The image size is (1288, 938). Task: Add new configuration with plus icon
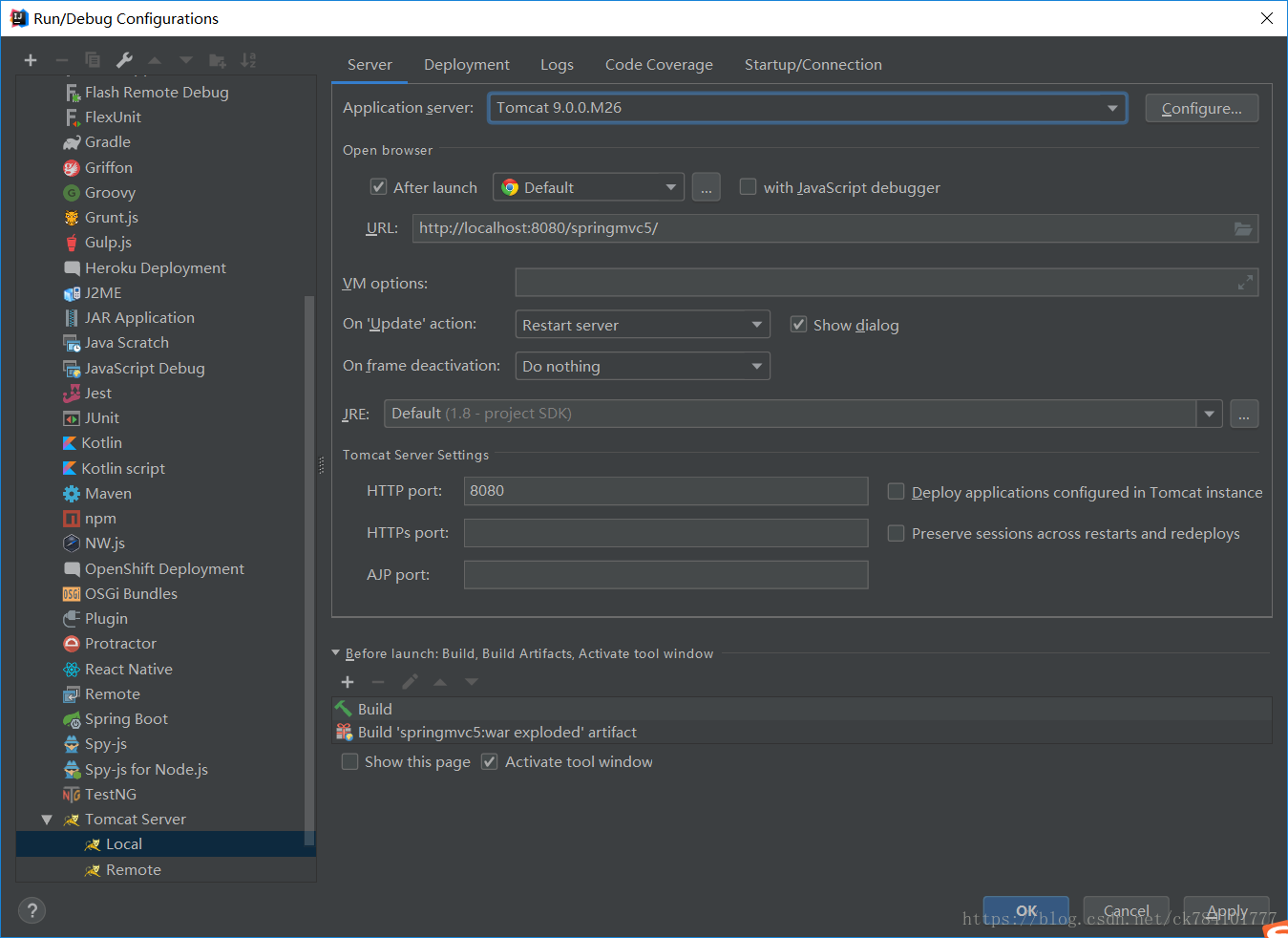tap(31, 60)
